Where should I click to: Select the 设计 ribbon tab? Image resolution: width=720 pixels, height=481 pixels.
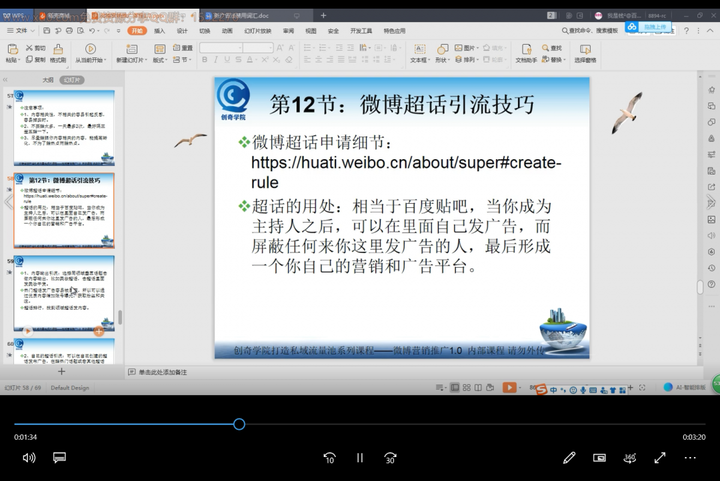click(x=182, y=31)
